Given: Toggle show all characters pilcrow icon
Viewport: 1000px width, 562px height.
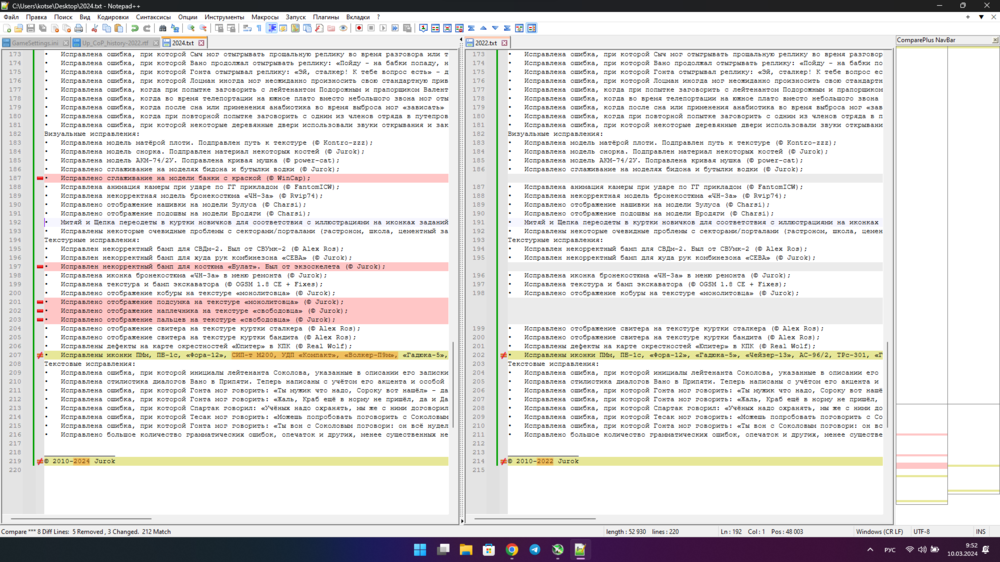Looking at the screenshot, I should [258, 28].
